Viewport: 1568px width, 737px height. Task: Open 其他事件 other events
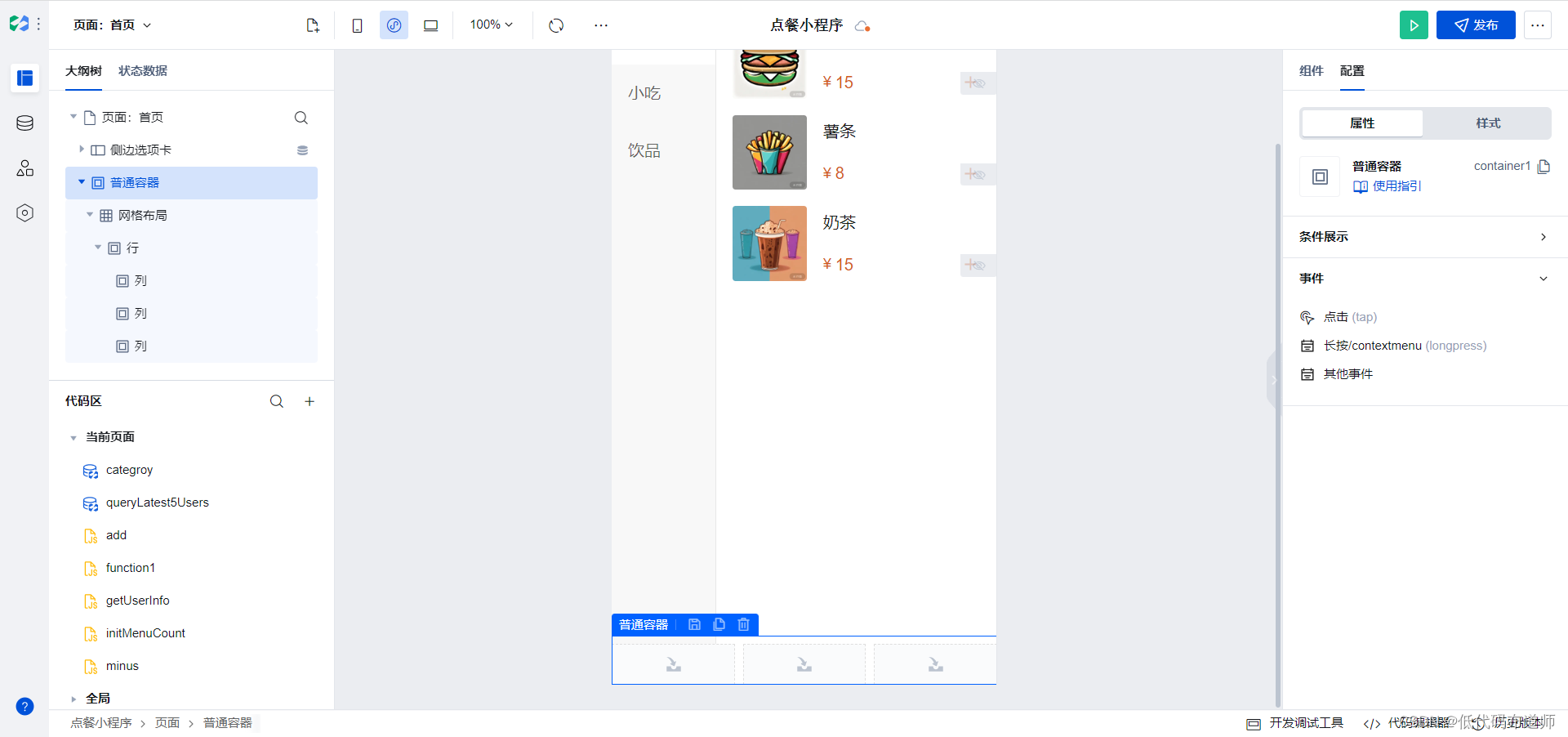click(1337, 374)
